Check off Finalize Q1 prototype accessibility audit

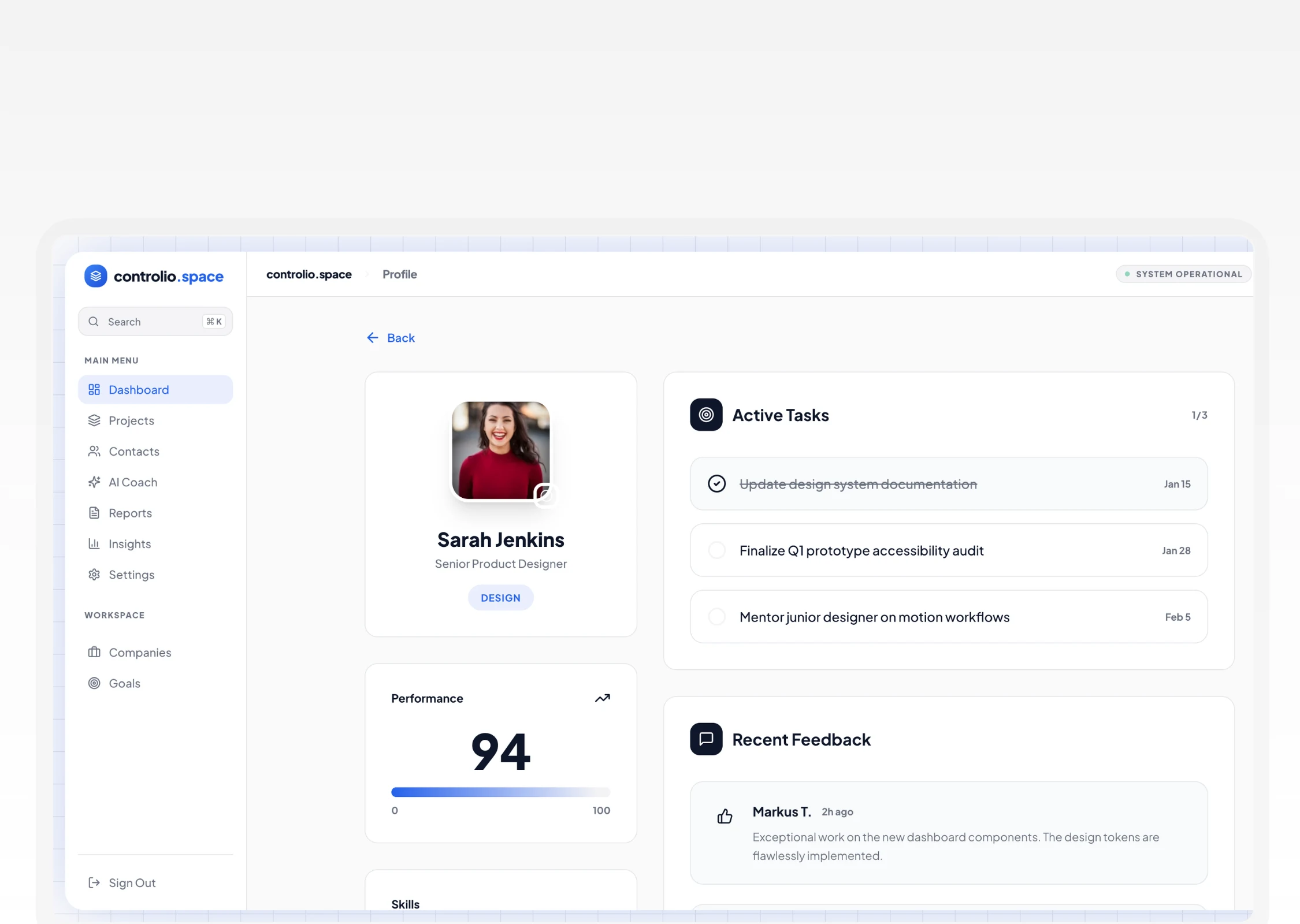point(716,550)
